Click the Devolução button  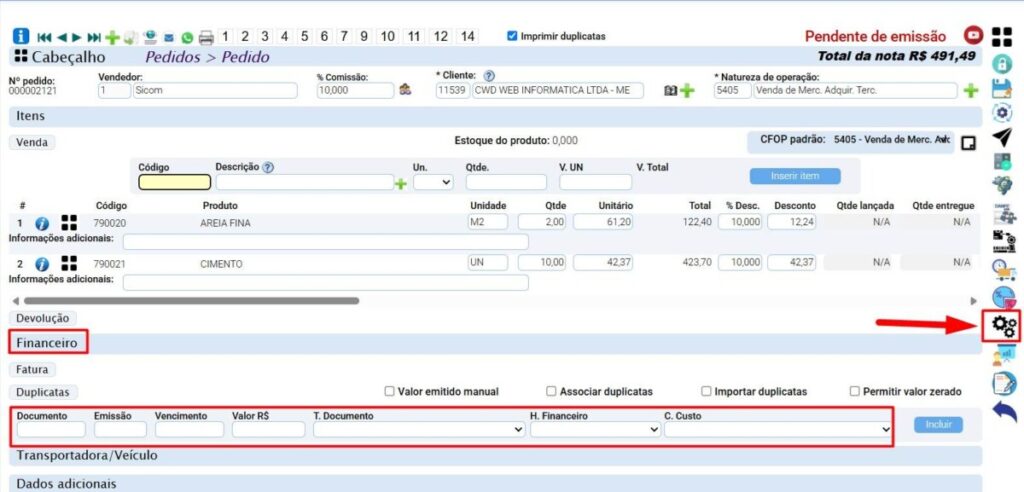tap(42, 318)
